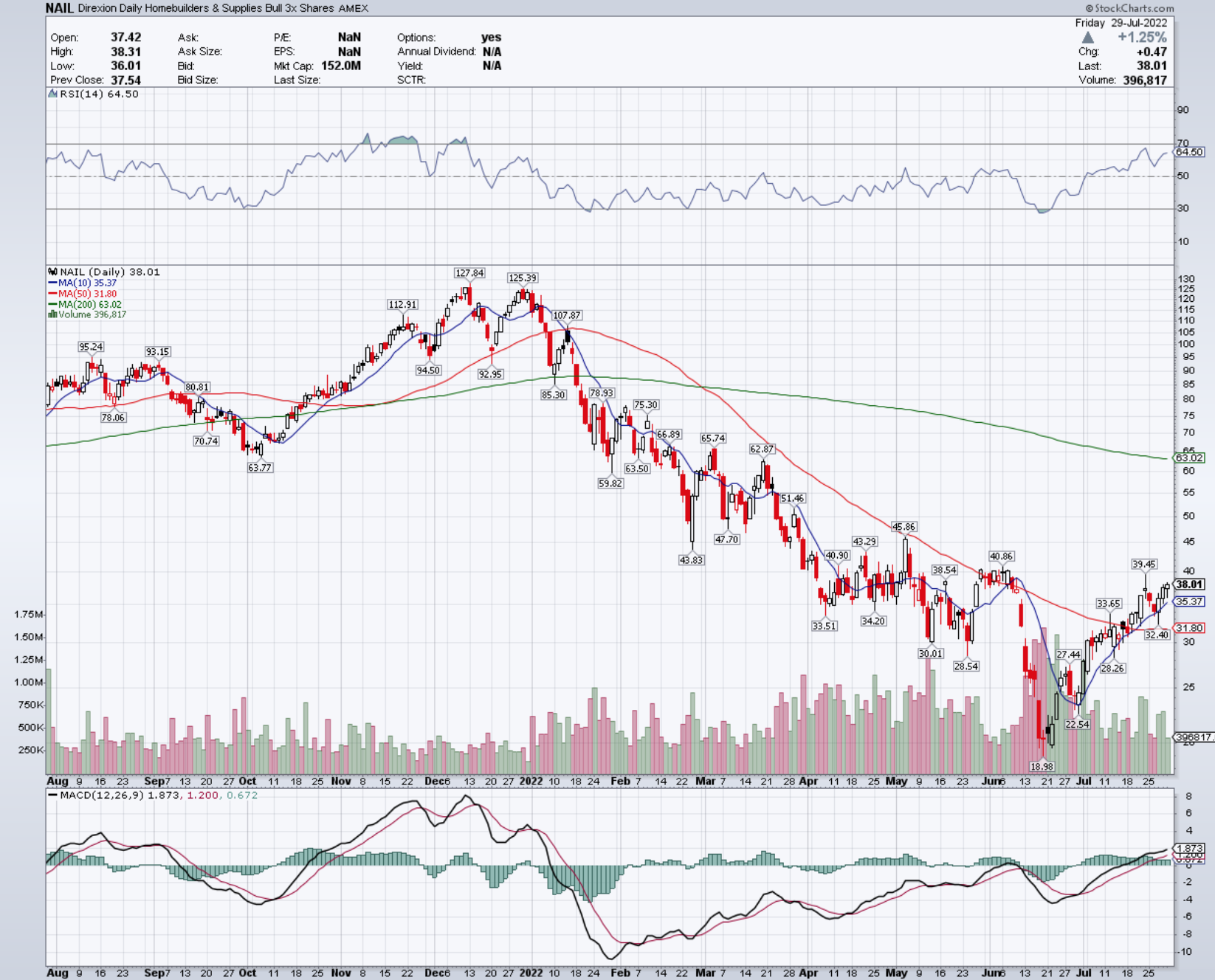Click the 39.45 July high annotation

click(x=1144, y=565)
